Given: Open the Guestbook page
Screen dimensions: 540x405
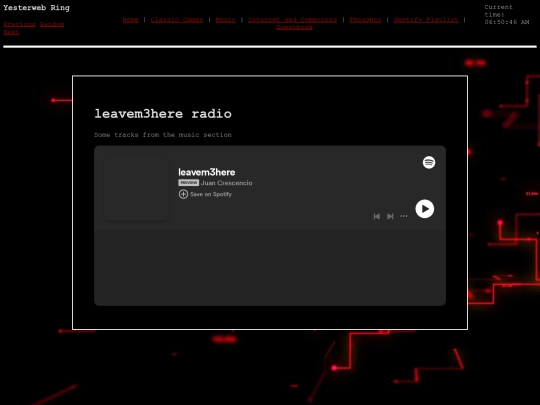Looking at the screenshot, I should (294, 27).
